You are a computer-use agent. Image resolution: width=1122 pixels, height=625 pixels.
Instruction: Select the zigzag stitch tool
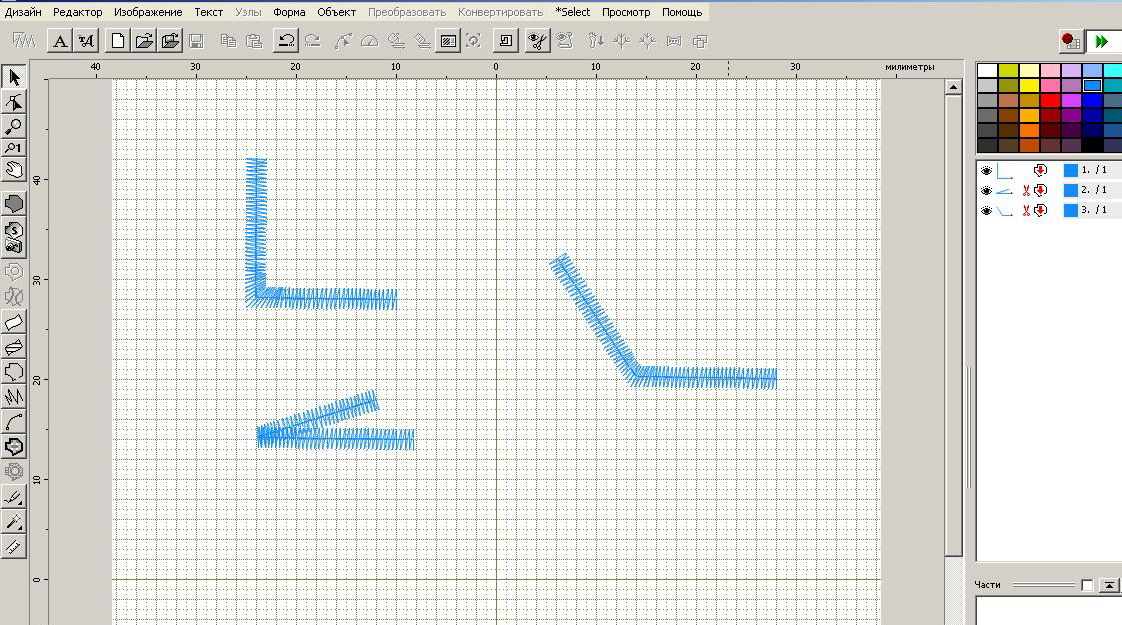pos(14,397)
